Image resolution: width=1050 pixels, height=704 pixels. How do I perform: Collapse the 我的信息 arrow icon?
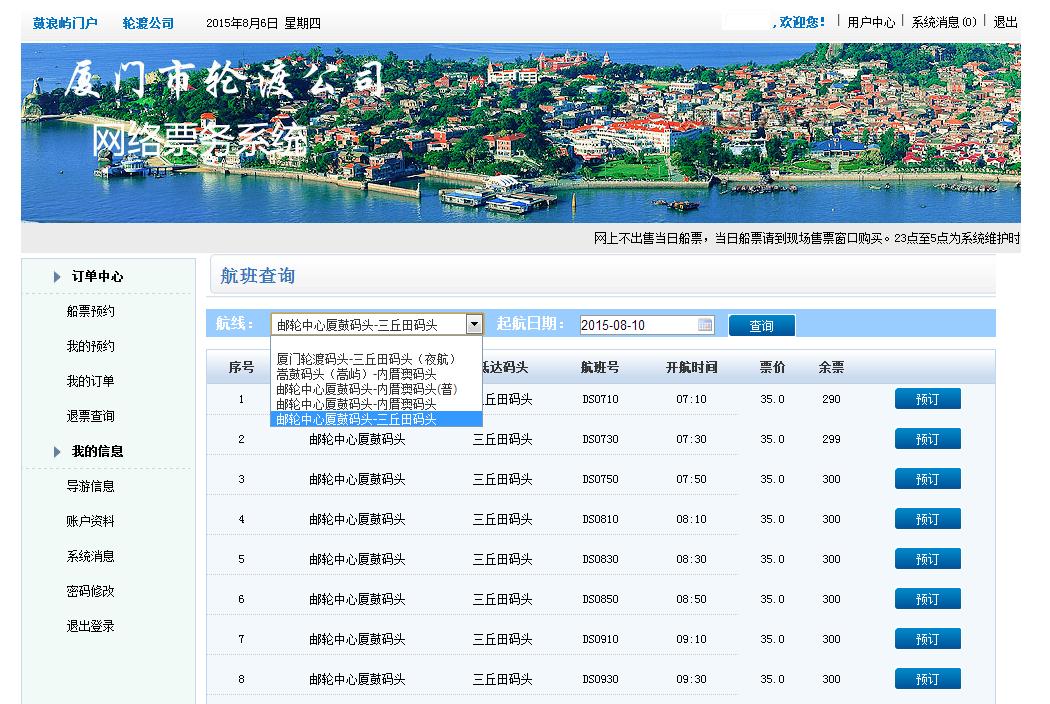57,451
